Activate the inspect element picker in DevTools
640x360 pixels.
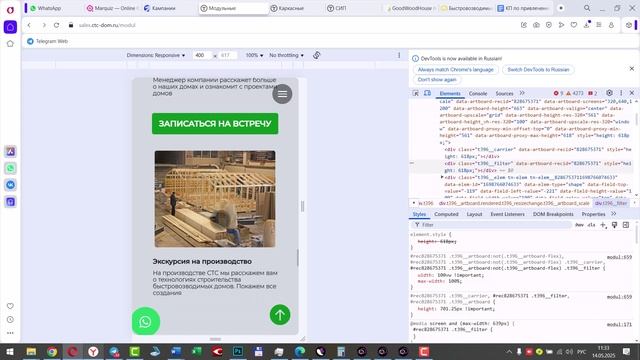coord(416,93)
